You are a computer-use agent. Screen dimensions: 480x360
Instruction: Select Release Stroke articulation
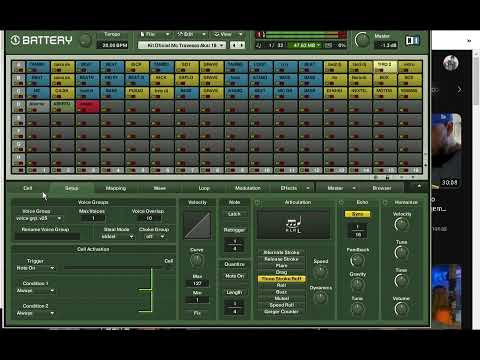[281, 259]
